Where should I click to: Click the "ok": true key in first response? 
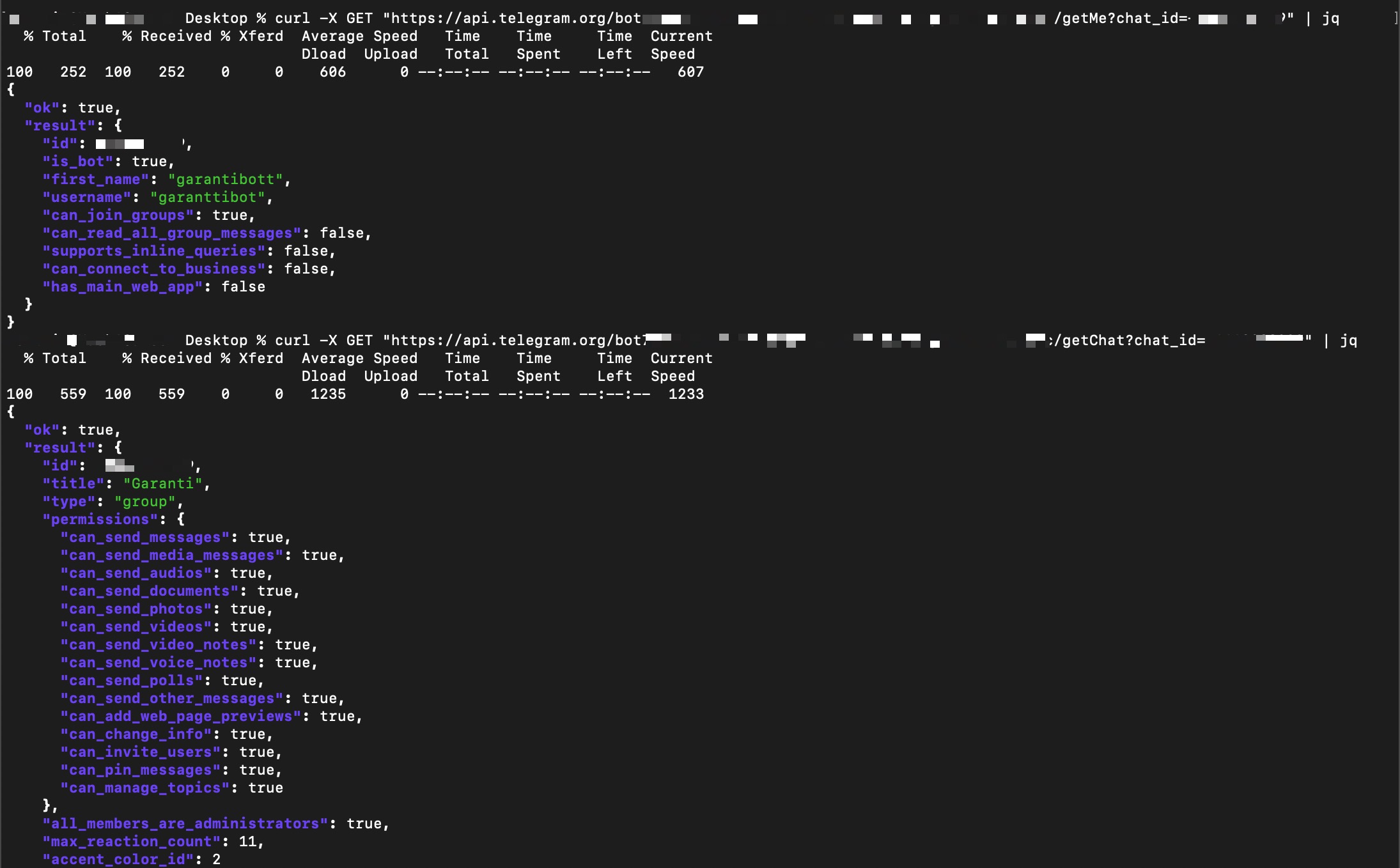[x=42, y=107]
